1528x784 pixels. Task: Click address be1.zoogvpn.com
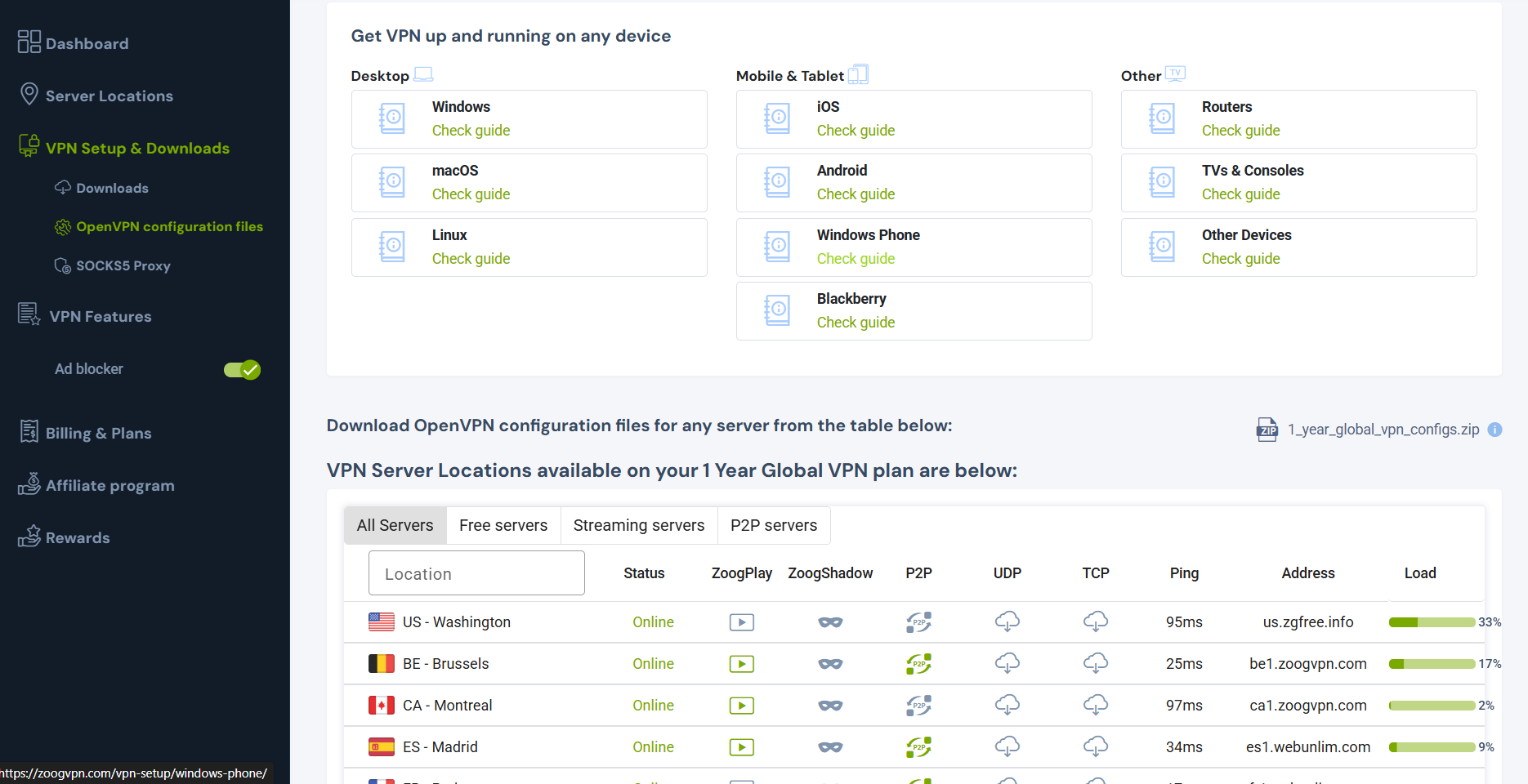(x=1308, y=664)
